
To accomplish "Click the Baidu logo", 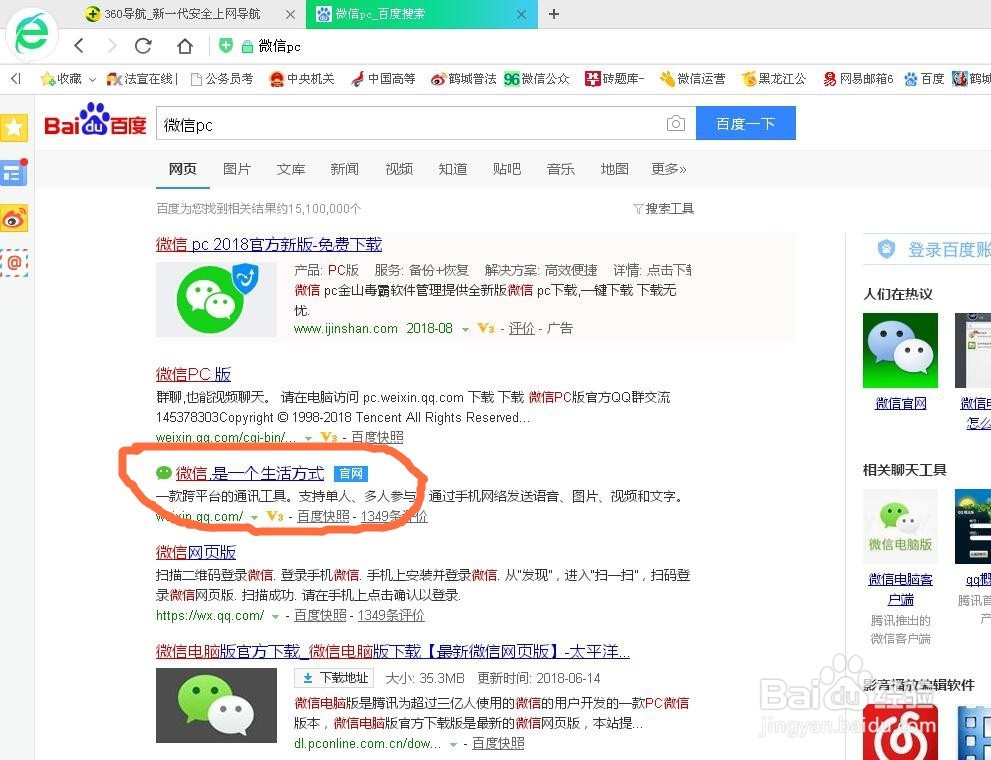I will (95, 121).
